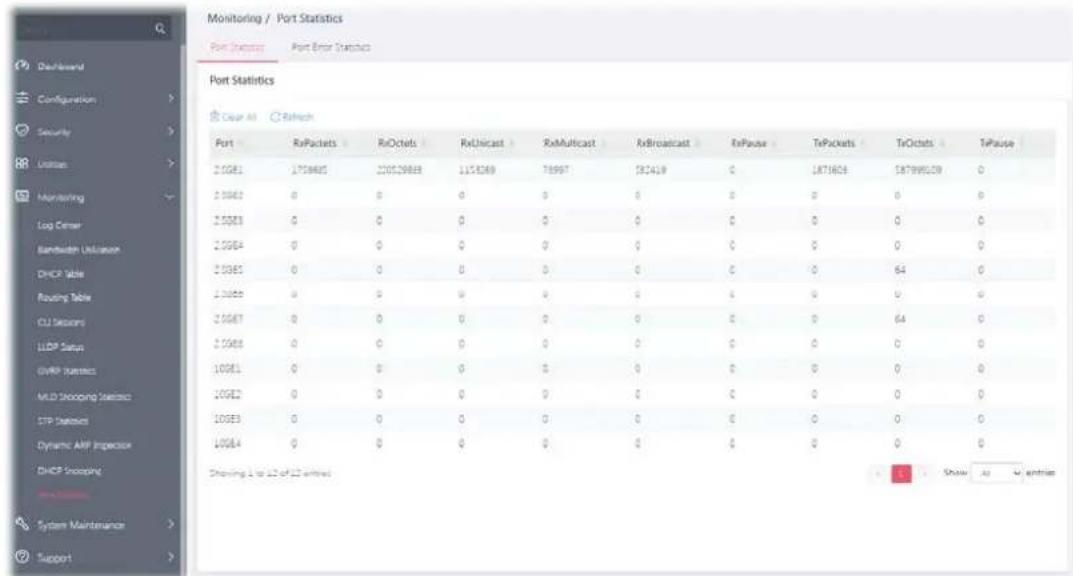
Task: Open DHCP Table page
Action: pos(60,274)
